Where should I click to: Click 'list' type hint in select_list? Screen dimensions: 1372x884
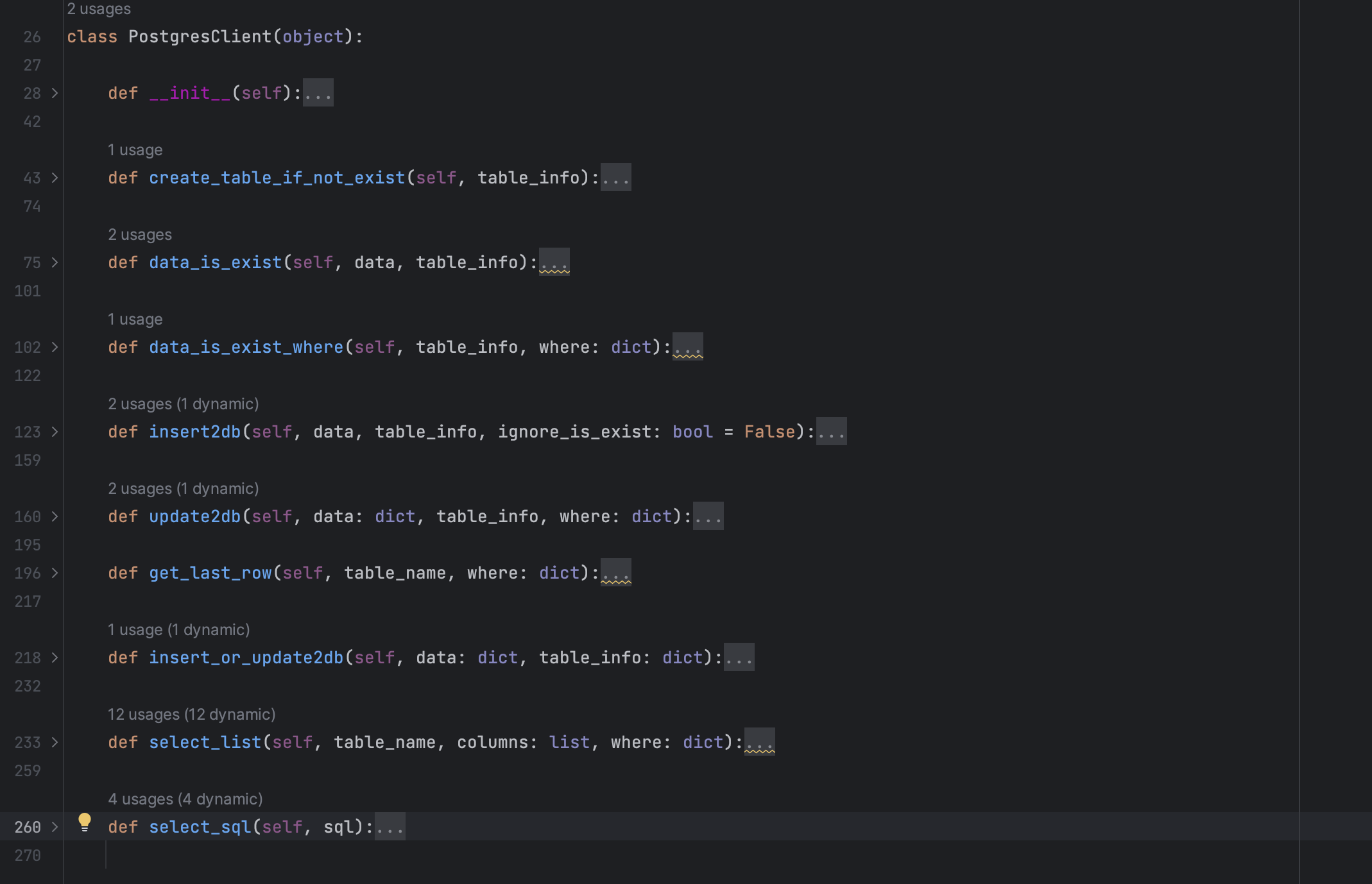[x=570, y=742]
